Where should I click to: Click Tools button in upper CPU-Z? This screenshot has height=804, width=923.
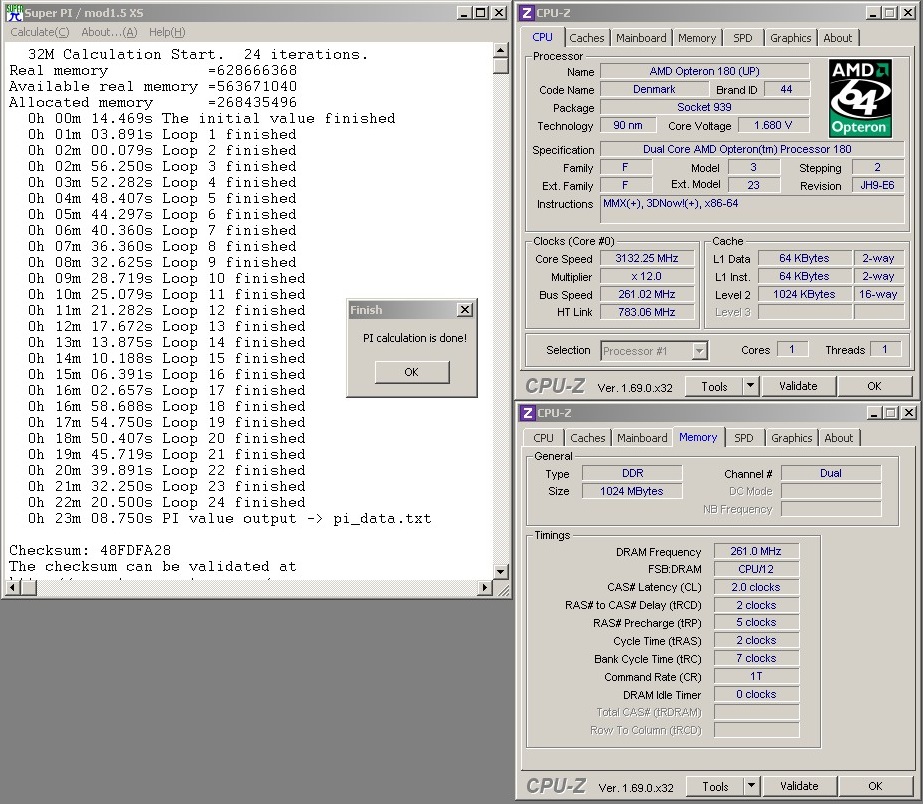point(714,387)
